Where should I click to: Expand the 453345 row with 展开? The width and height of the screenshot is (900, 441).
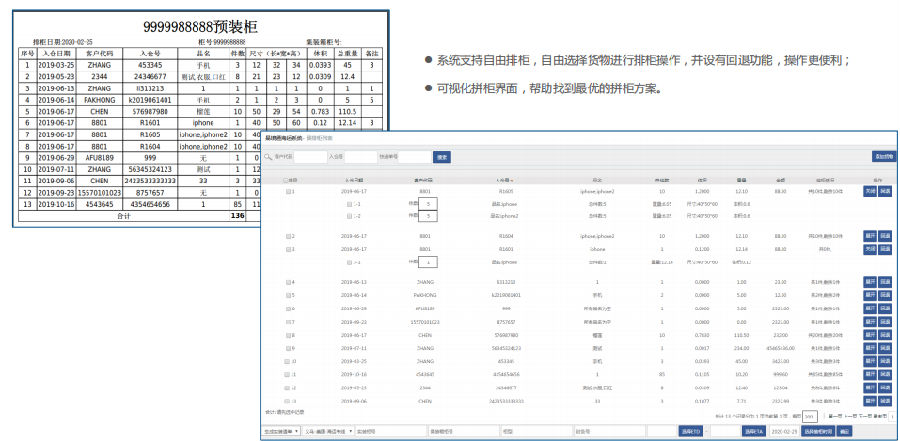point(870,361)
